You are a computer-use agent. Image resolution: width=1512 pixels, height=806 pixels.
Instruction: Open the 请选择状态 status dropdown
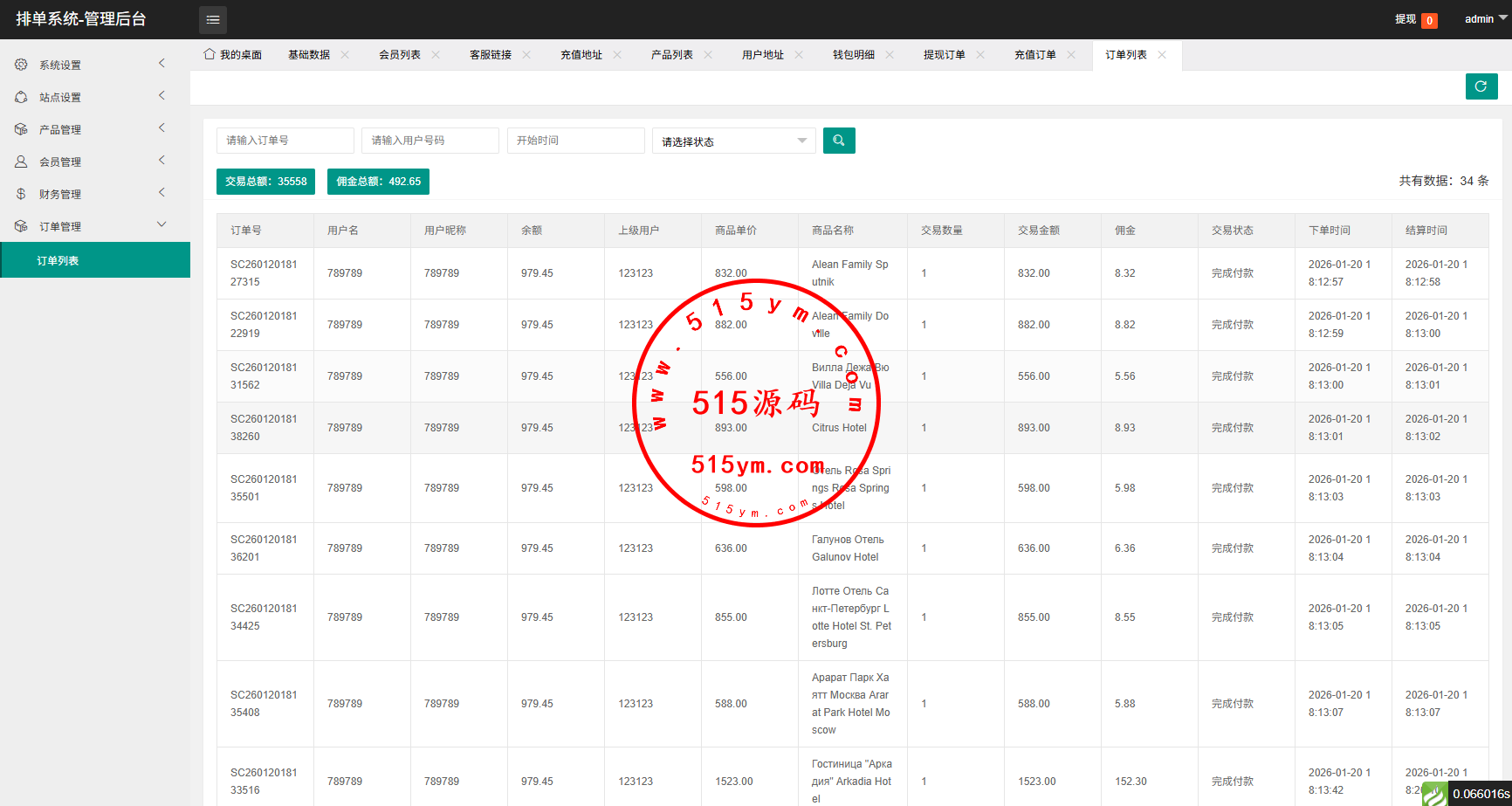click(733, 141)
